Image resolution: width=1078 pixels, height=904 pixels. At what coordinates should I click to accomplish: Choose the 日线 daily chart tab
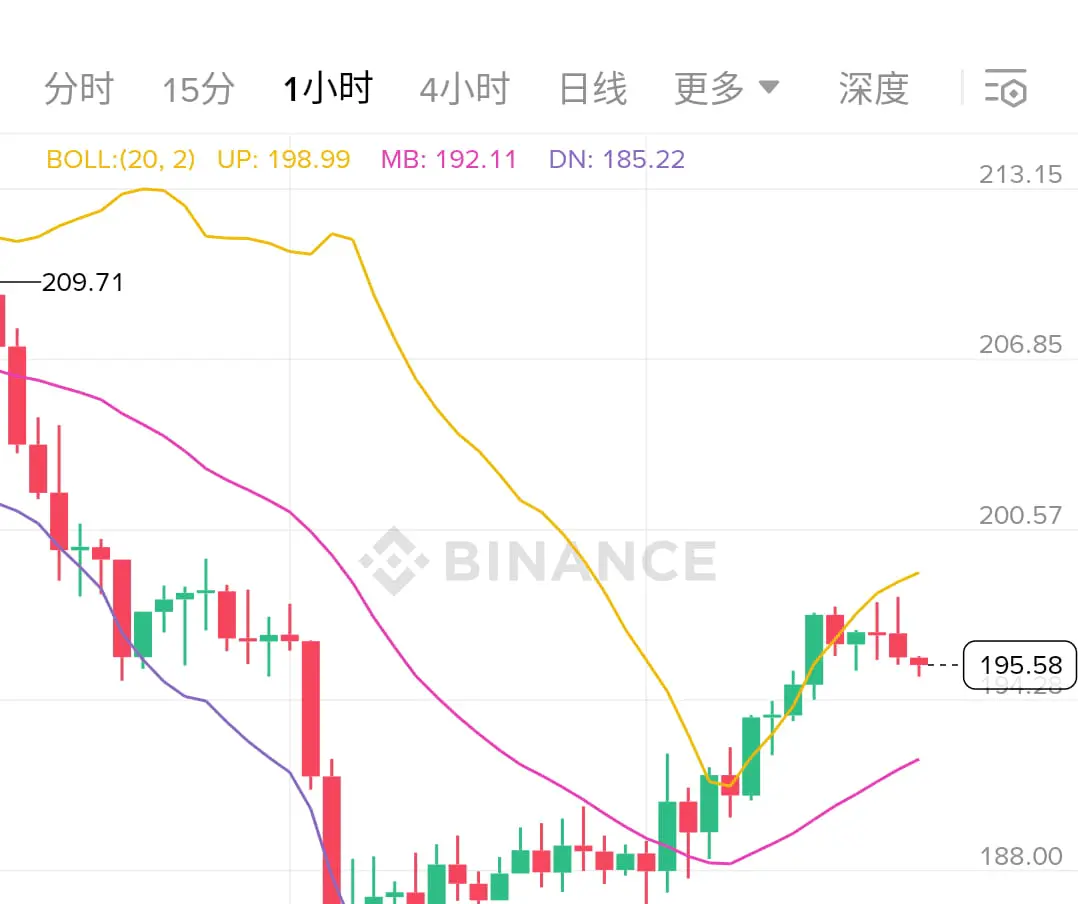pos(593,89)
